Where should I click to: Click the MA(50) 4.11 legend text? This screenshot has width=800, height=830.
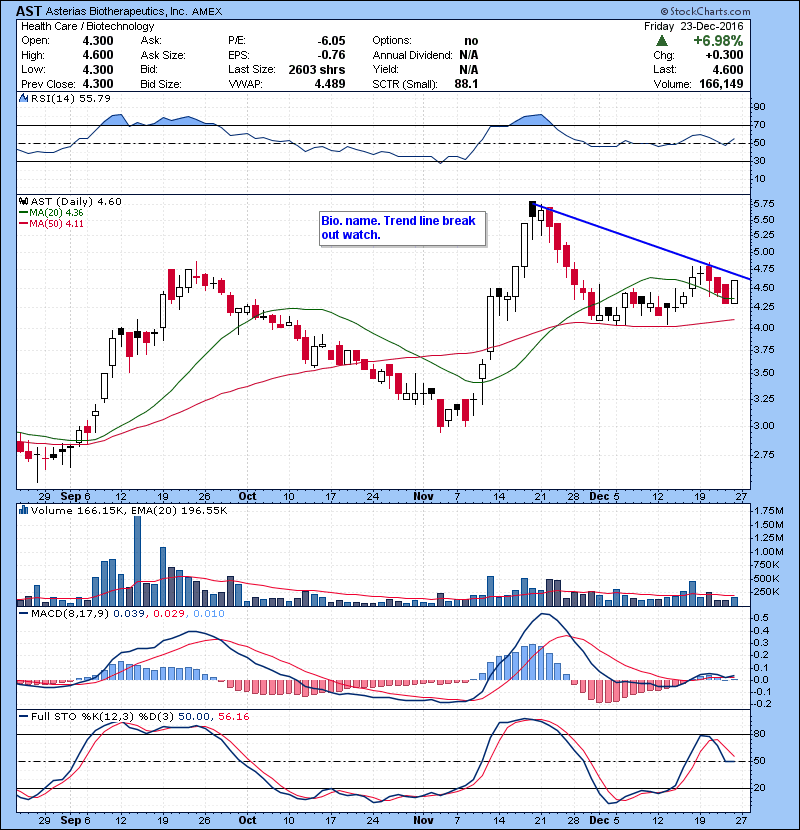[56, 223]
